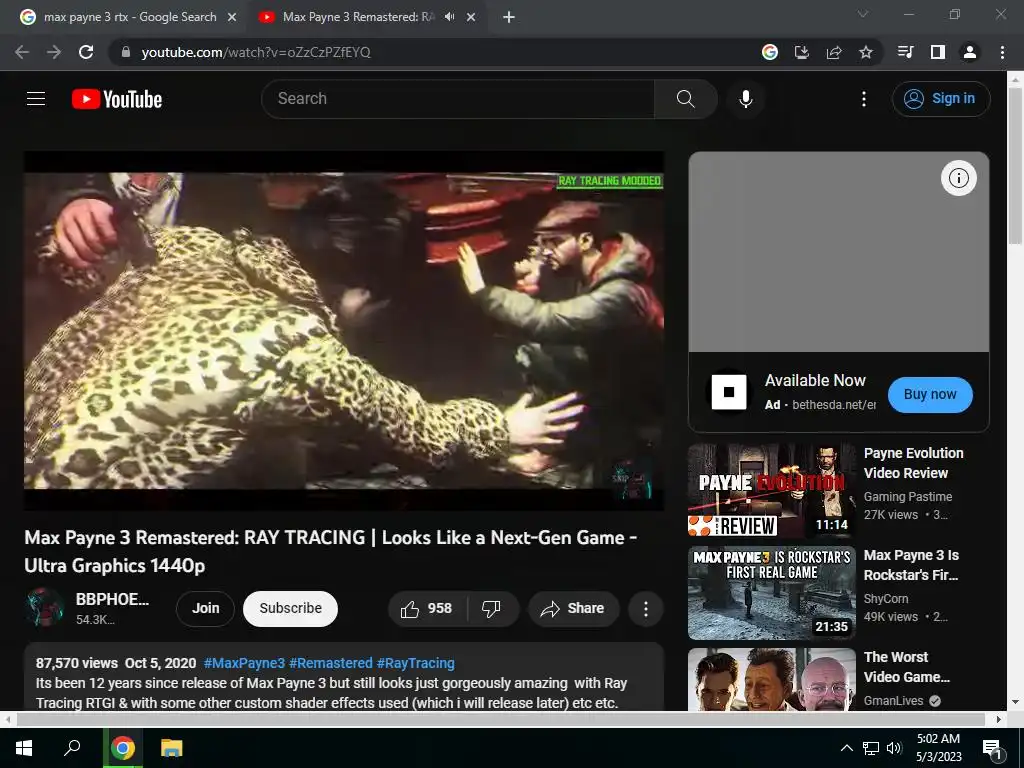Click the horizontal page scrollbar

pyautogui.click(x=500, y=719)
